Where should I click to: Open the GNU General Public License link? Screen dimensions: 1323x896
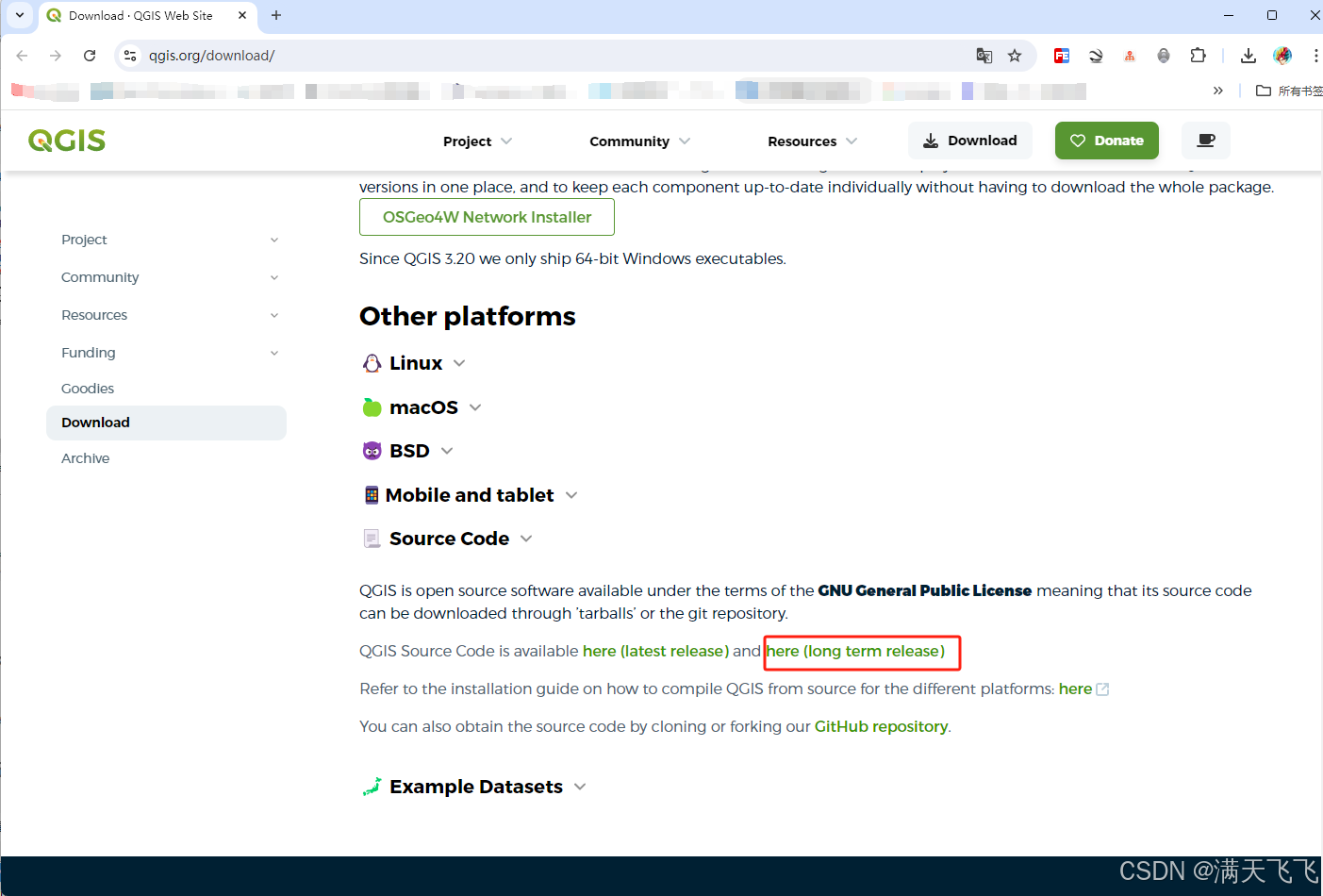[924, 590]
